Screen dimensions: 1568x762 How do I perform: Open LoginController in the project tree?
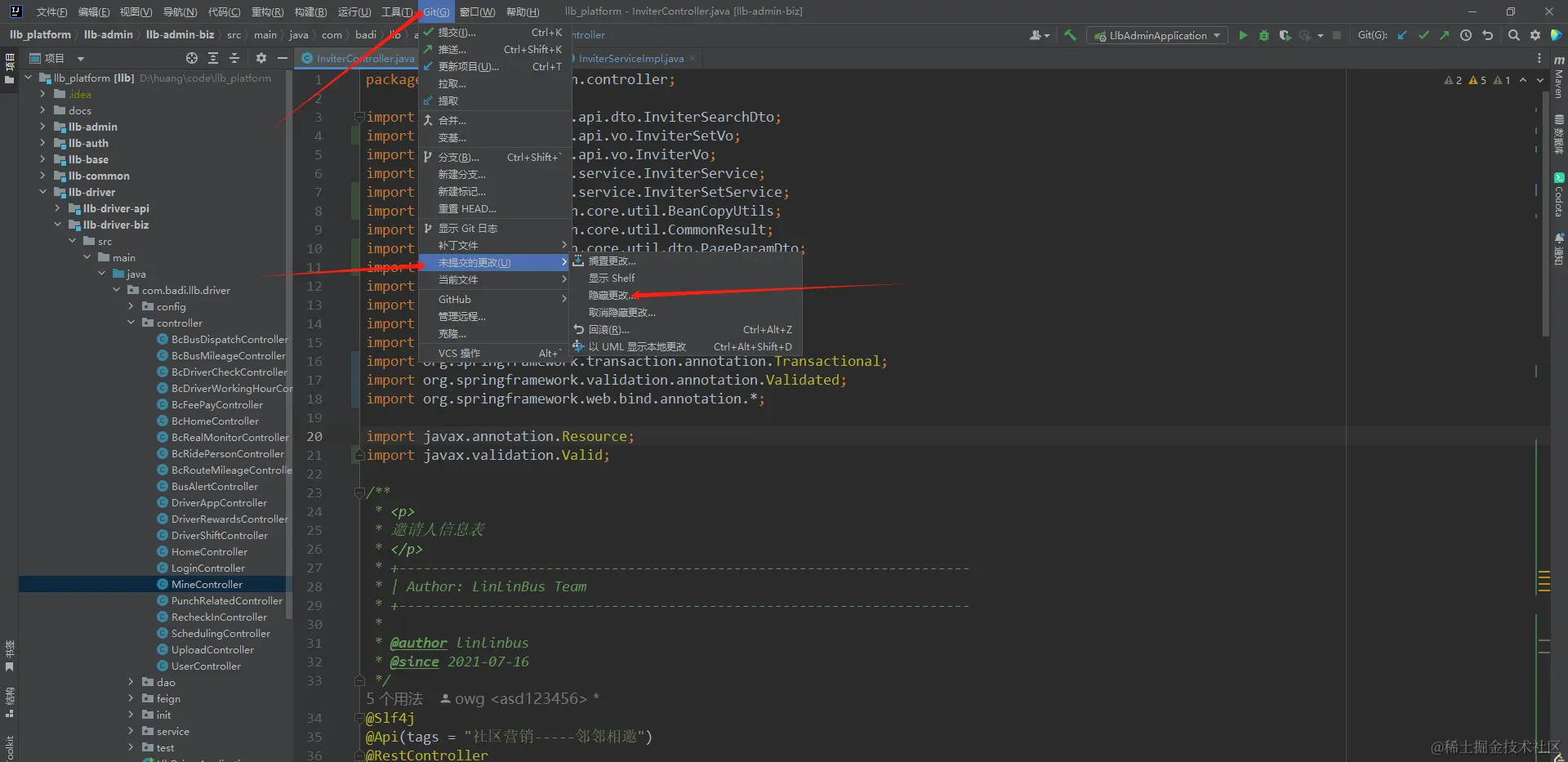point(207,568)
